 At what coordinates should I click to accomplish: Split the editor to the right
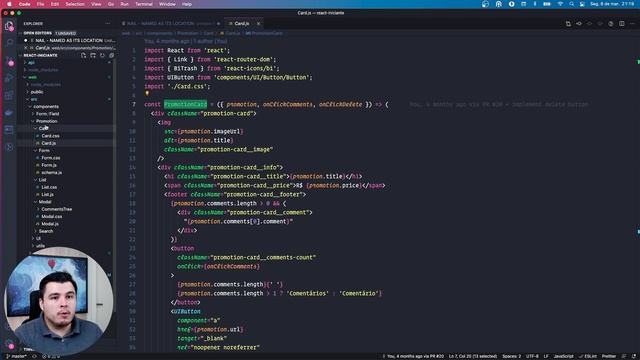pos(621,24)
